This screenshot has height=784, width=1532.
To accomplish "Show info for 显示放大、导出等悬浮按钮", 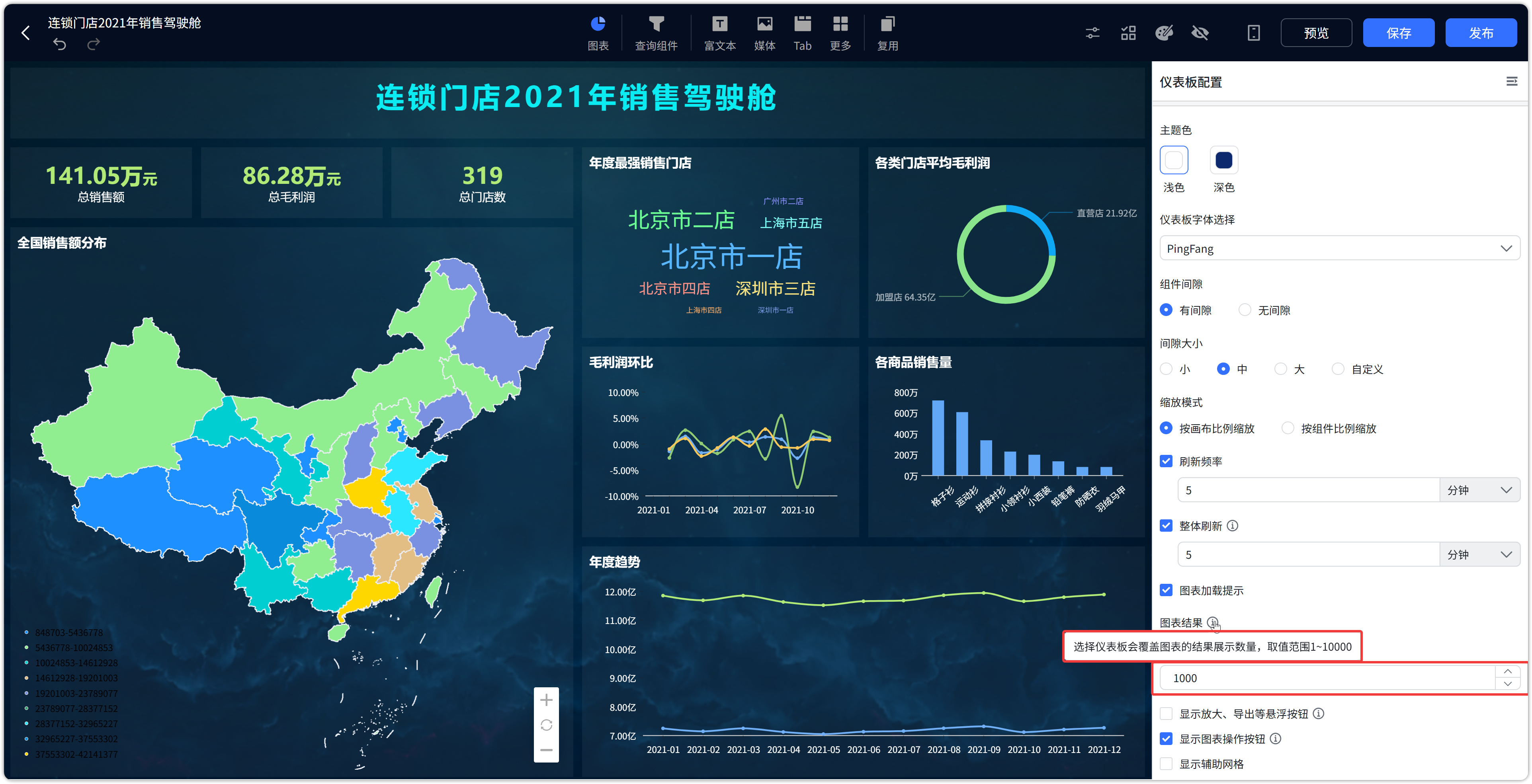I will click(x=1319, y=713).
